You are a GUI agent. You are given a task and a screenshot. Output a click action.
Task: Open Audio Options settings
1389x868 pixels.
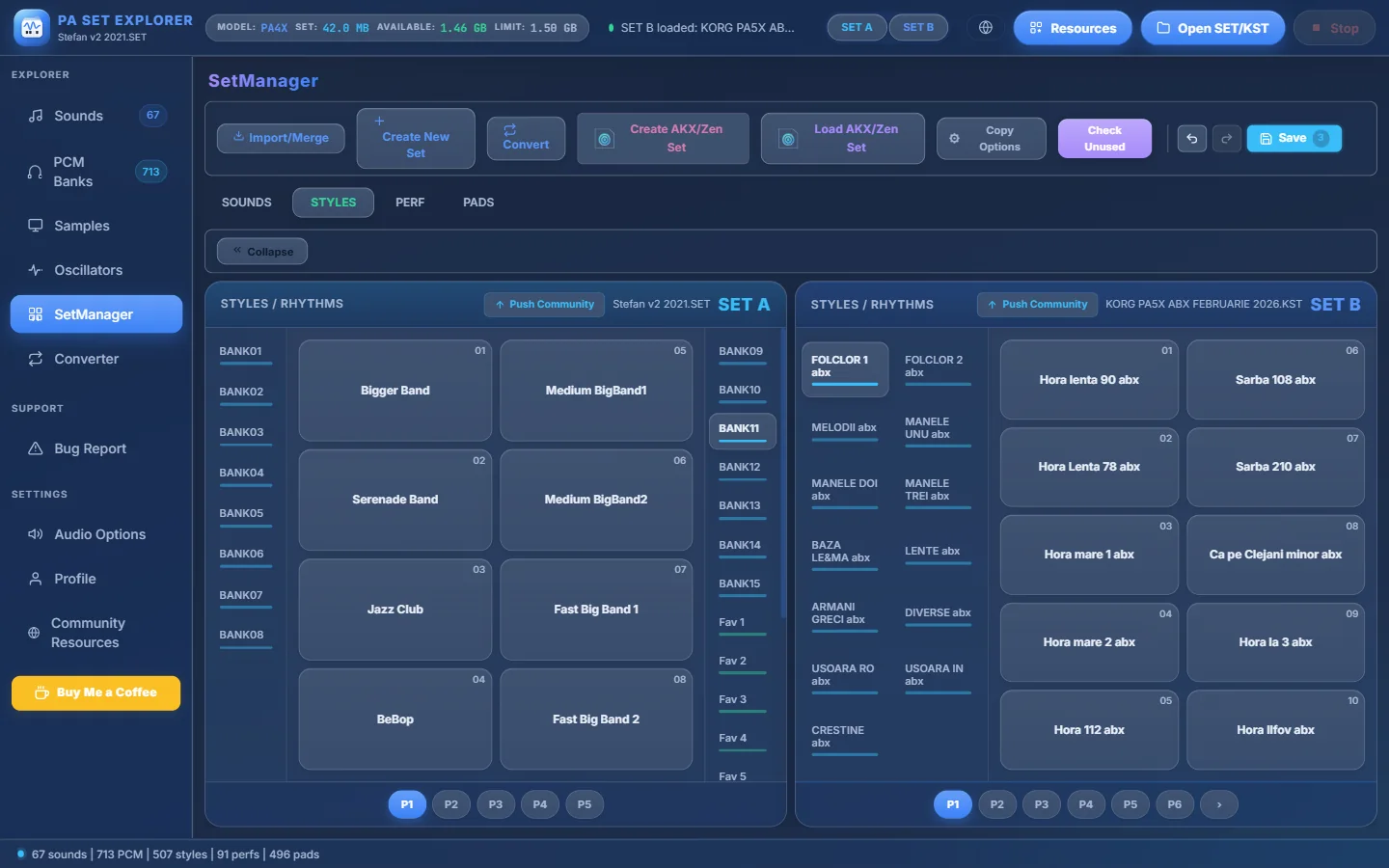(96, 534)
